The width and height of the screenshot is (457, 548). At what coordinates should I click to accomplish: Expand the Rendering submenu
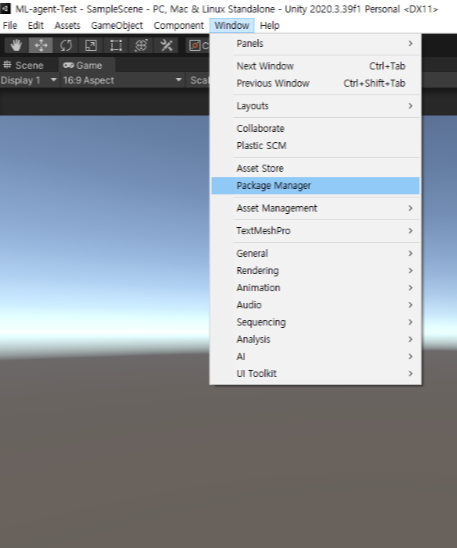pyautogui.click(x=315, y=271)
